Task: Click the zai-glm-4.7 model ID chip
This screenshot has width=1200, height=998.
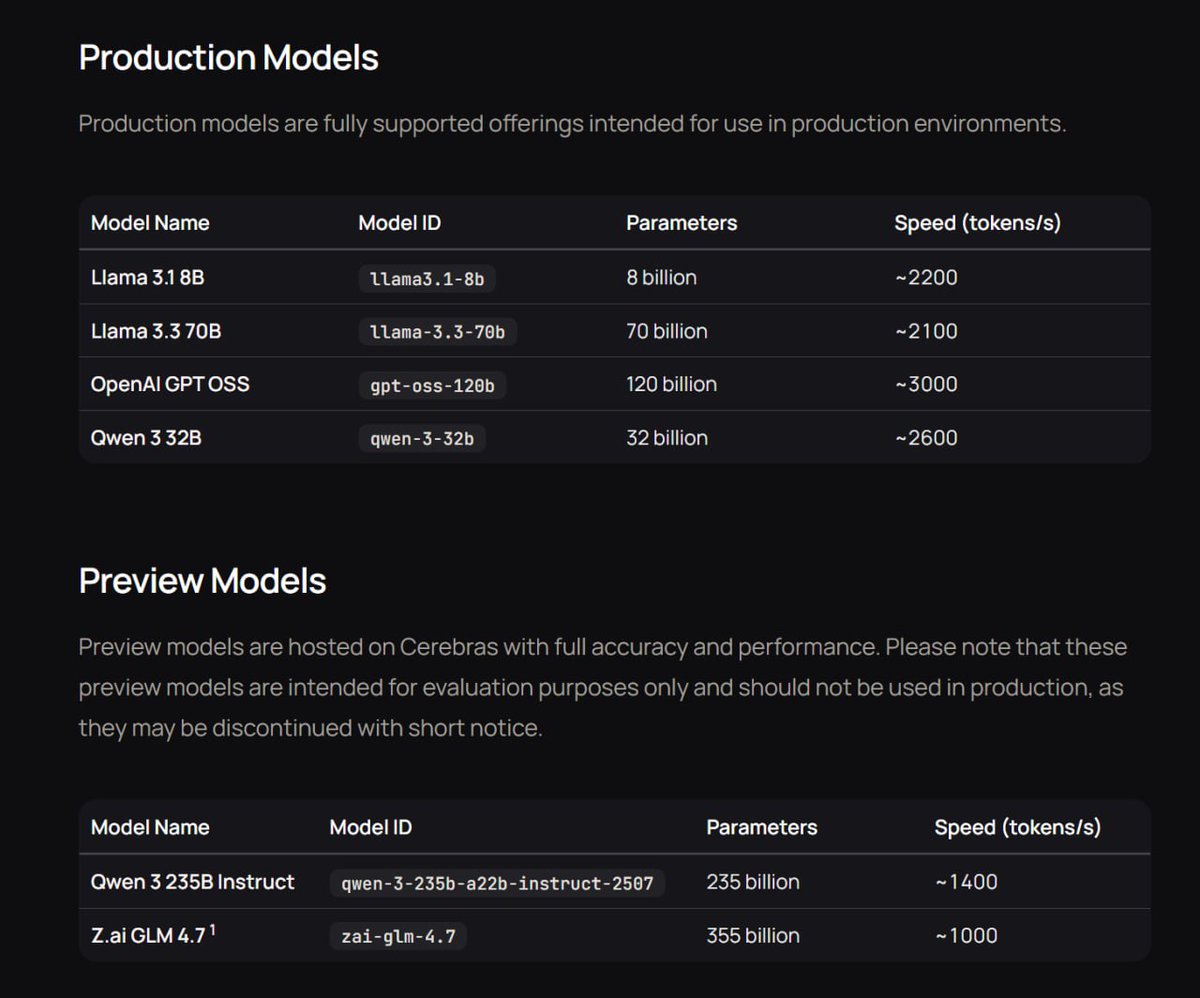Action: point(398,936)
